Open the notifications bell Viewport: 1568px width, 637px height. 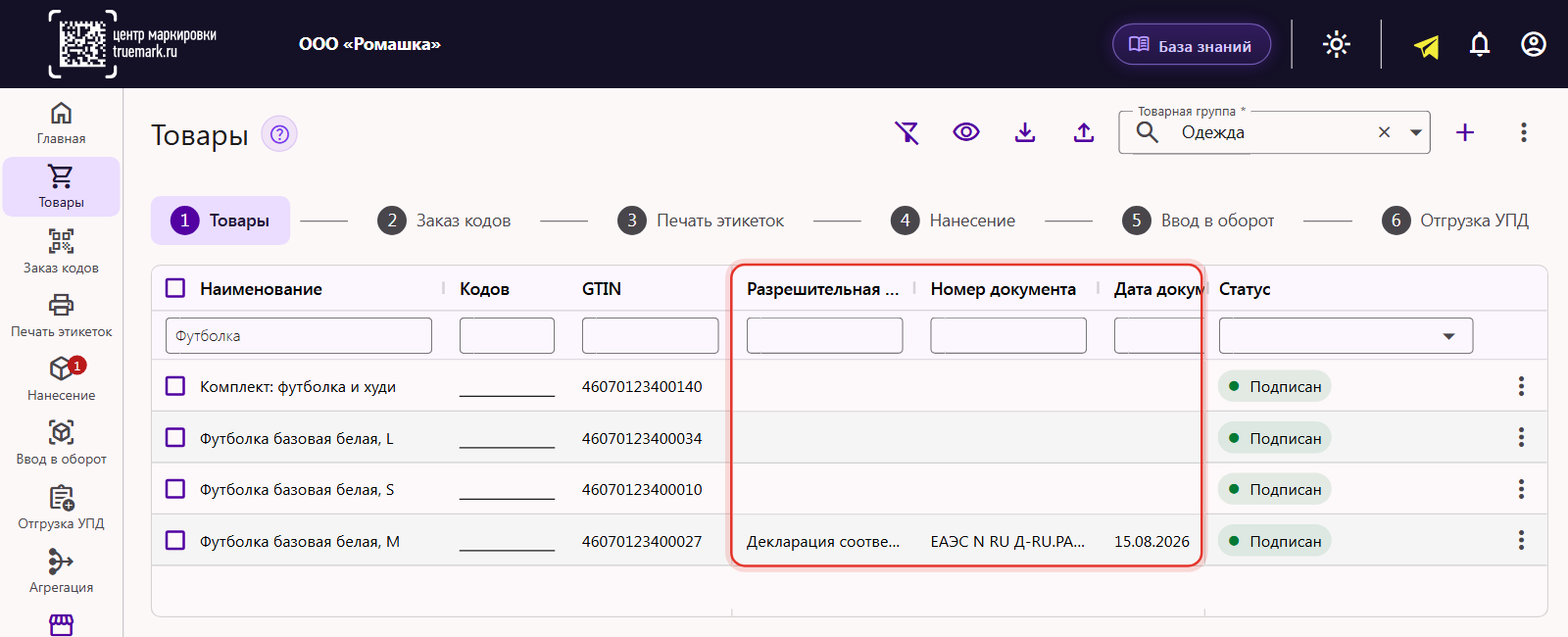click(x=1480, y=44)
